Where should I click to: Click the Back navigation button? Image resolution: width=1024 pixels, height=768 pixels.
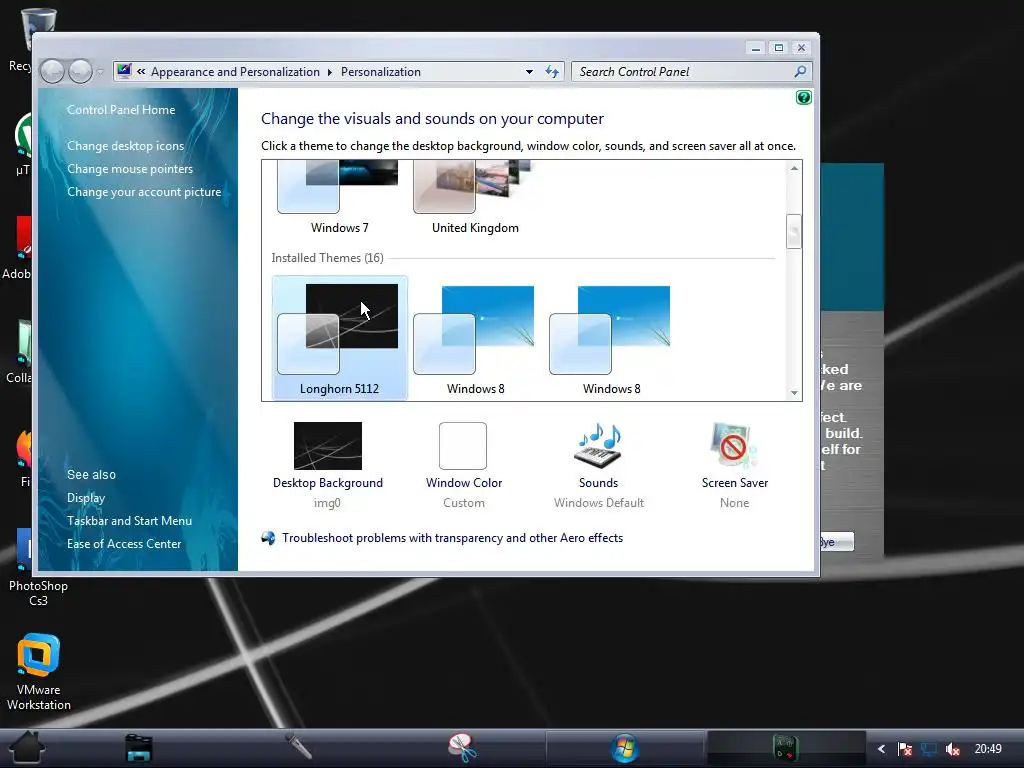[x=52, y=71]
